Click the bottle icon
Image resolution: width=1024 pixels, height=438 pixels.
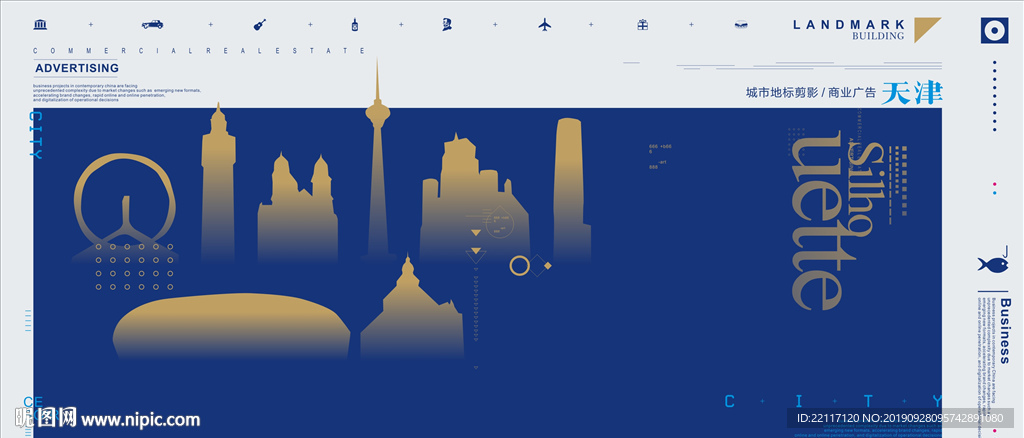tap(355, 25)
